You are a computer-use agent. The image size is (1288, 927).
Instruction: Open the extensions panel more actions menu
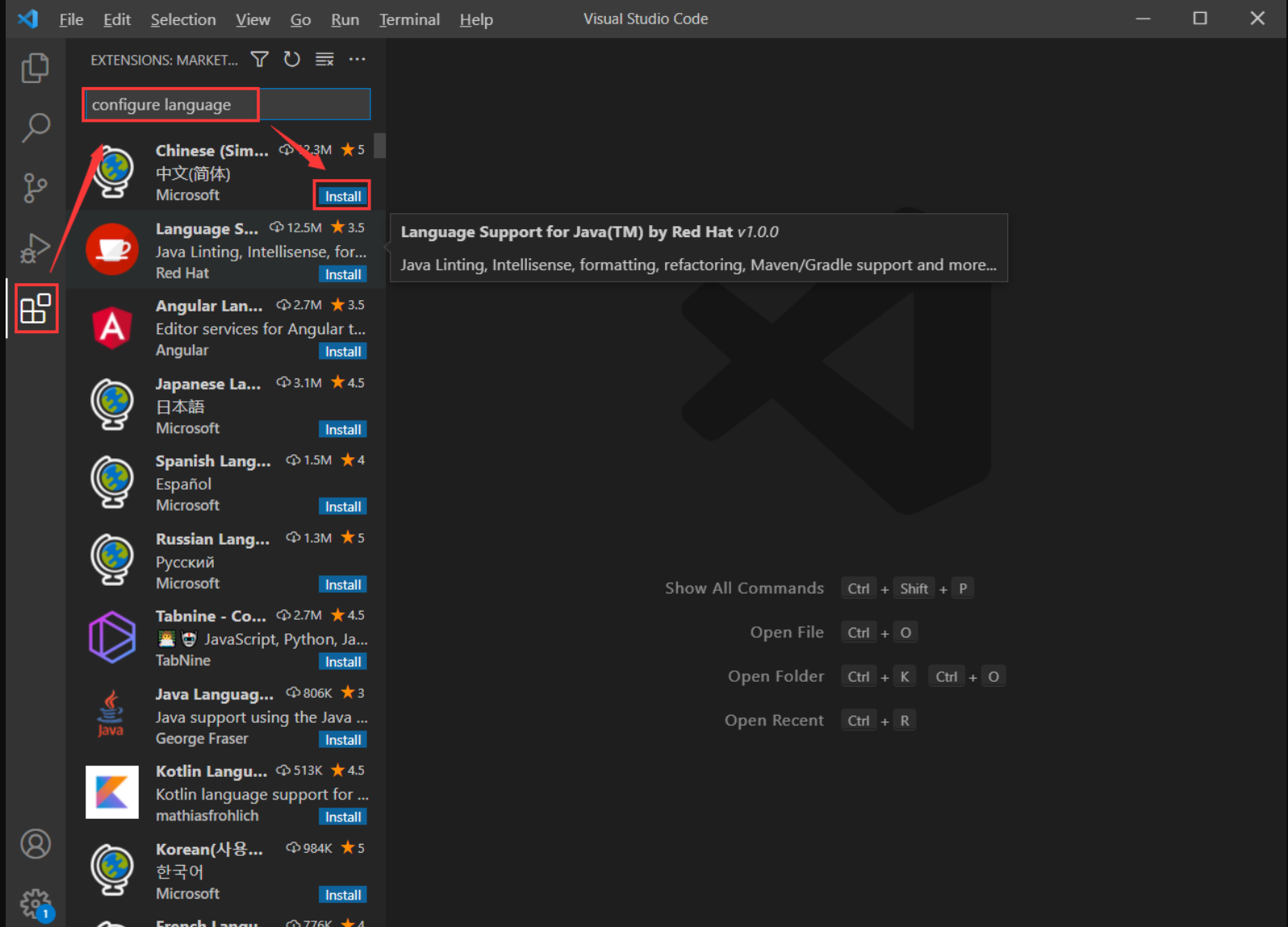pyautogui.click(x=357, y=60)
